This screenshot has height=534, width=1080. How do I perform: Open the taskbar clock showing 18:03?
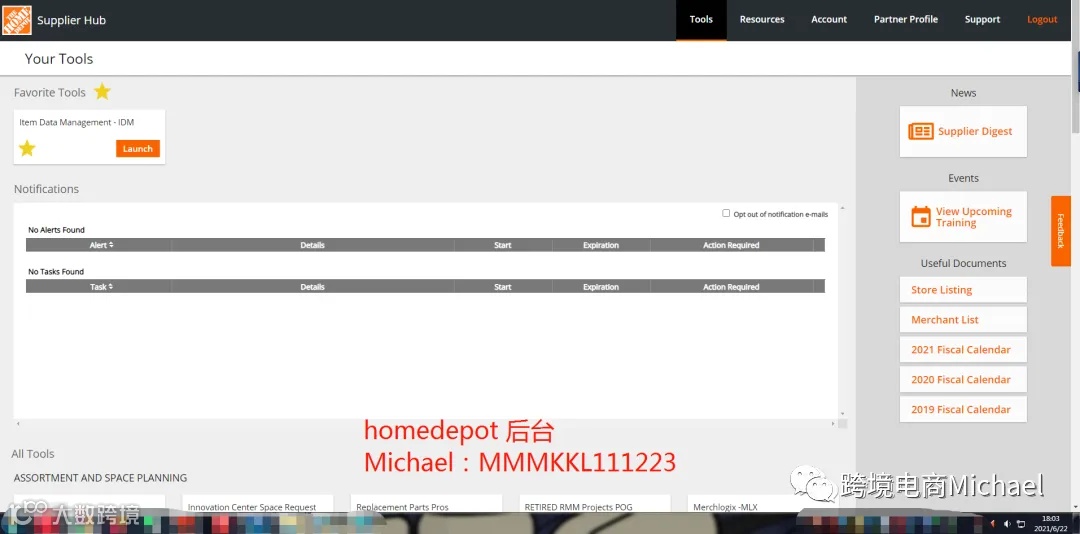(x=1051, y=523)
